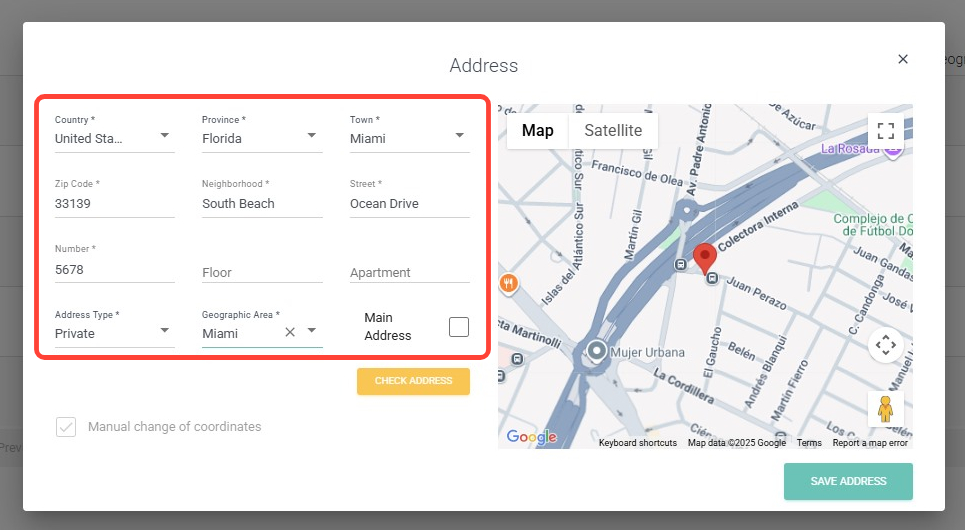Switch to the Satellite map view
965x530 pixels.
coord(613,131)
